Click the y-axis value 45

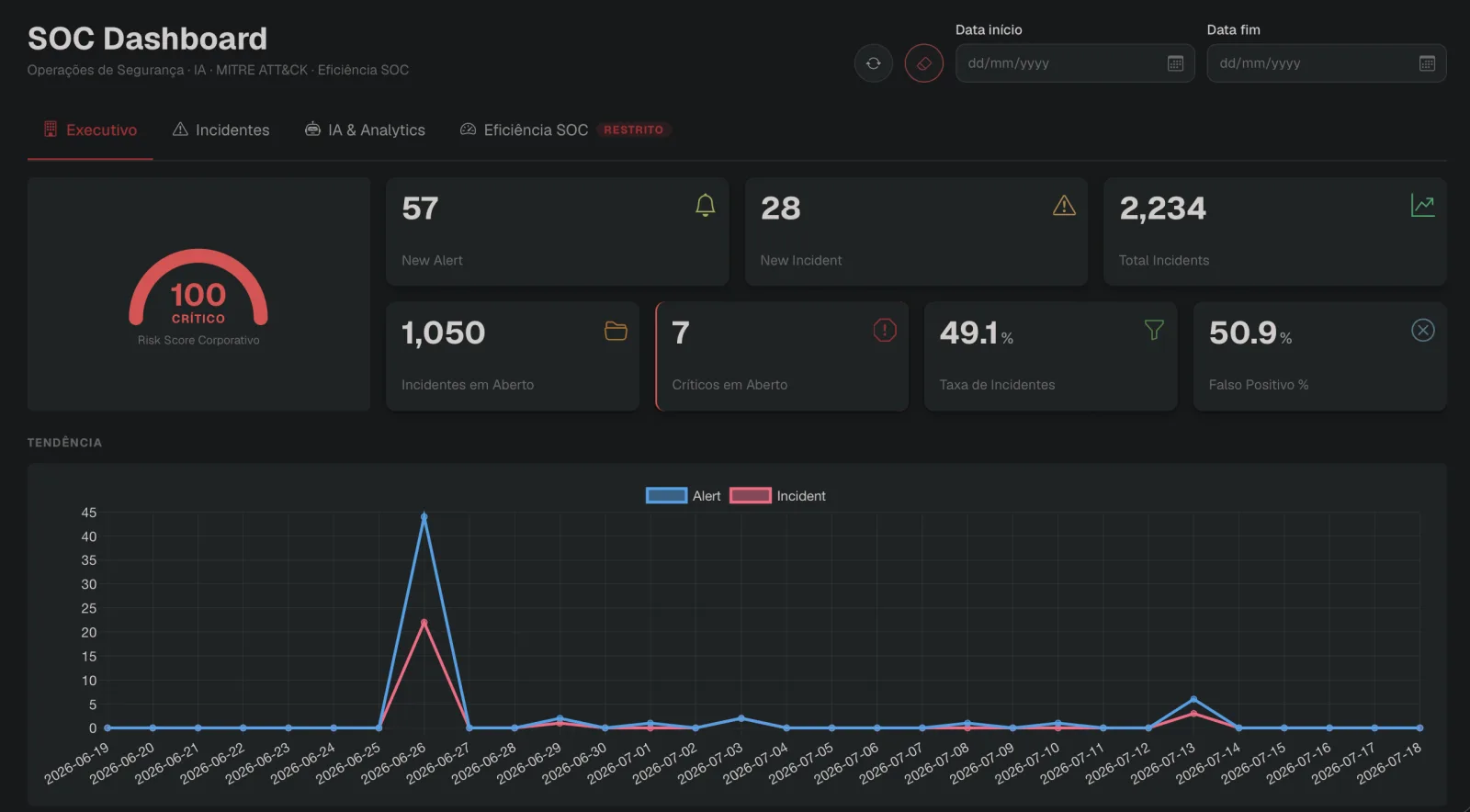click(x=88, y=513)
